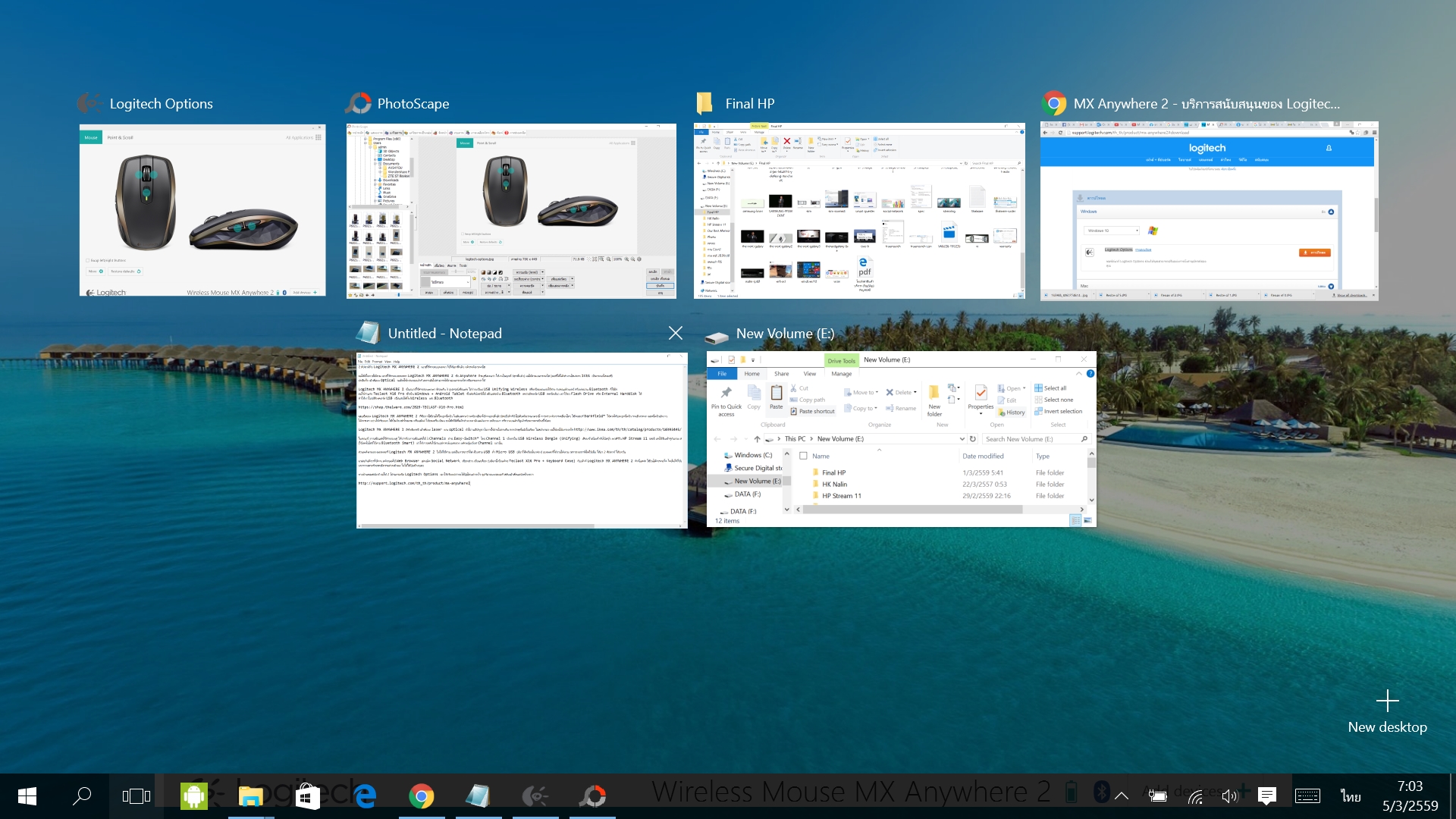The height and width of the screenshot is (819, 1456).
Task: Tick the Name column select-all checkbox
Action: click(803, 456)
